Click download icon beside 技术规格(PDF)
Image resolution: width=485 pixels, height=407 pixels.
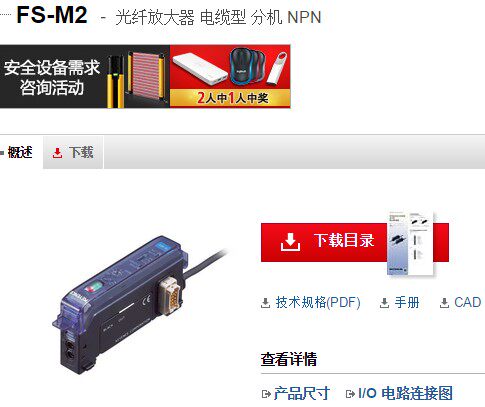pos(265,303)
